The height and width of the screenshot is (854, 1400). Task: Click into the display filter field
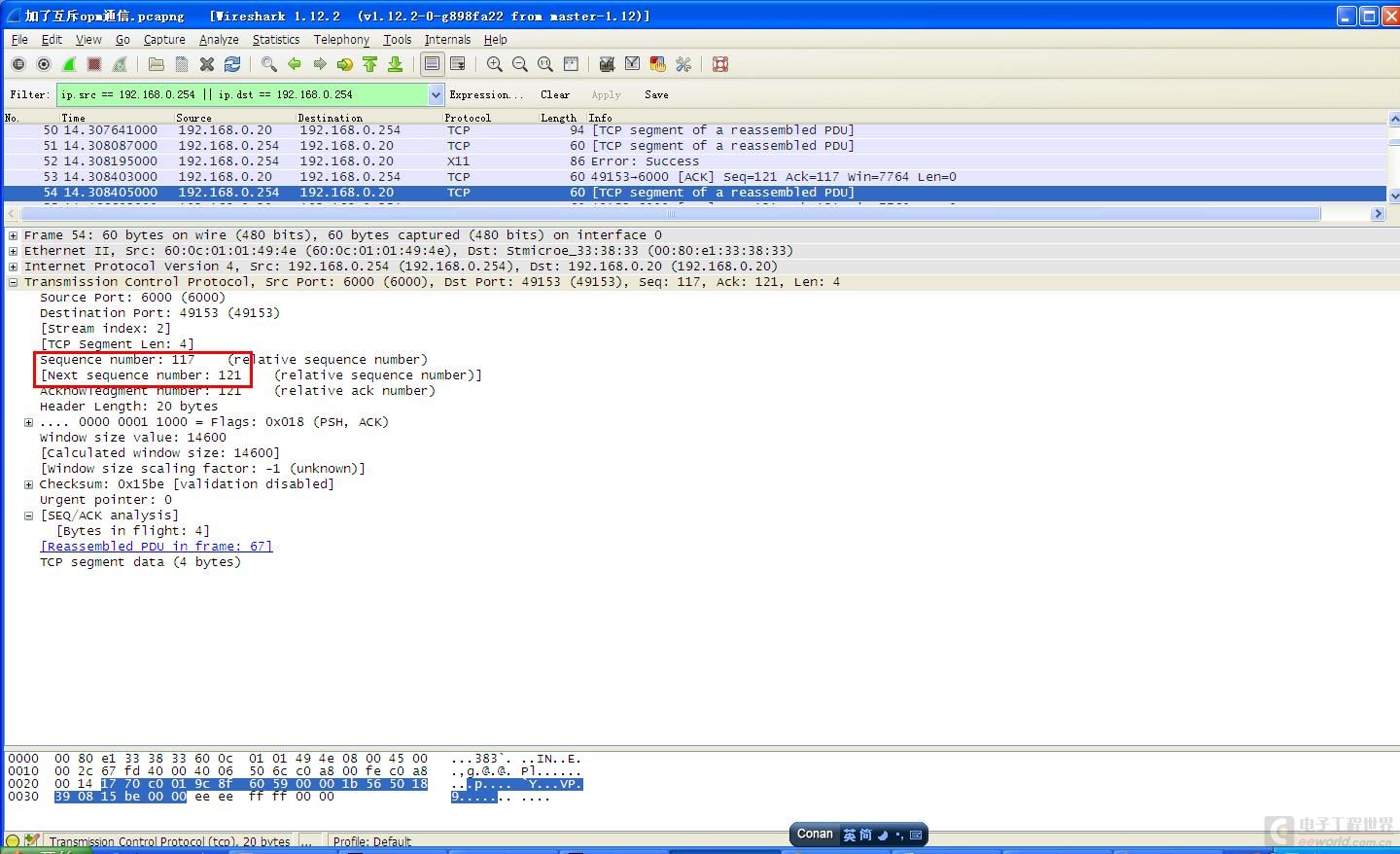[242, 94]
